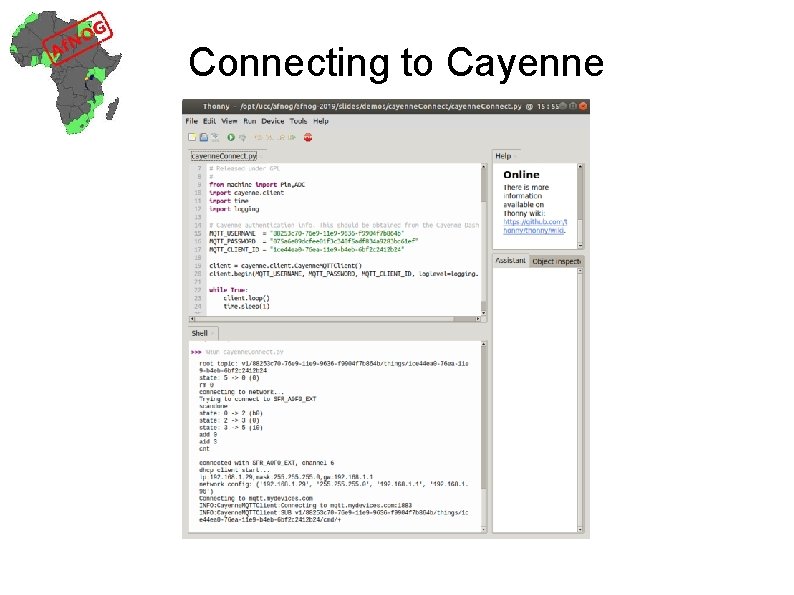The image size is (794, 595).
Task: Open the Device menu
Action: tap(272, 121)
